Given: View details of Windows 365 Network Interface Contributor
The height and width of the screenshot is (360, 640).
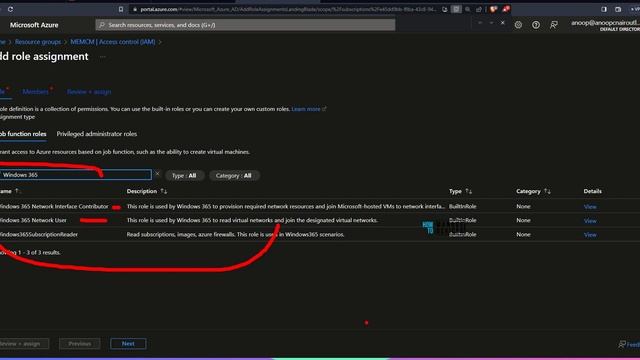Looking at the screenshot, I should (590, 207).
